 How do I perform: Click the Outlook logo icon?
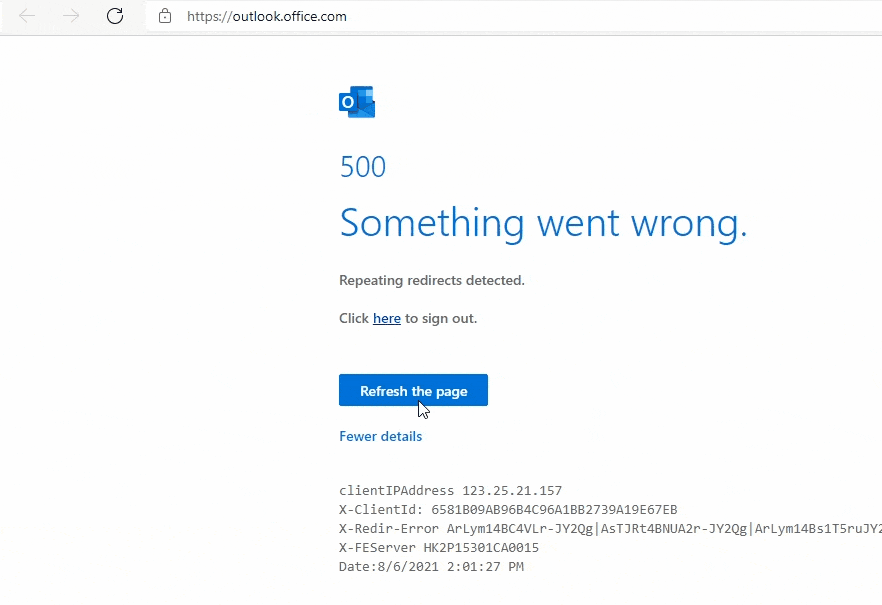[x=357, y=102]
